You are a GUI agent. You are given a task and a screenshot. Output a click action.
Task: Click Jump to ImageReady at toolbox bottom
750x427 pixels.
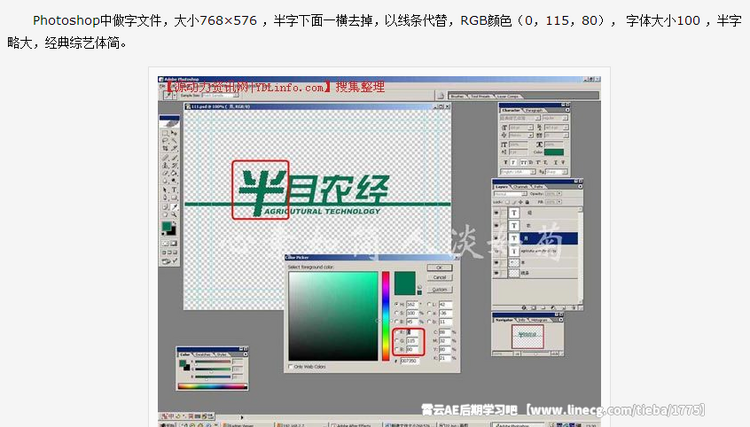pyautogui.click(x=170, y=261)
